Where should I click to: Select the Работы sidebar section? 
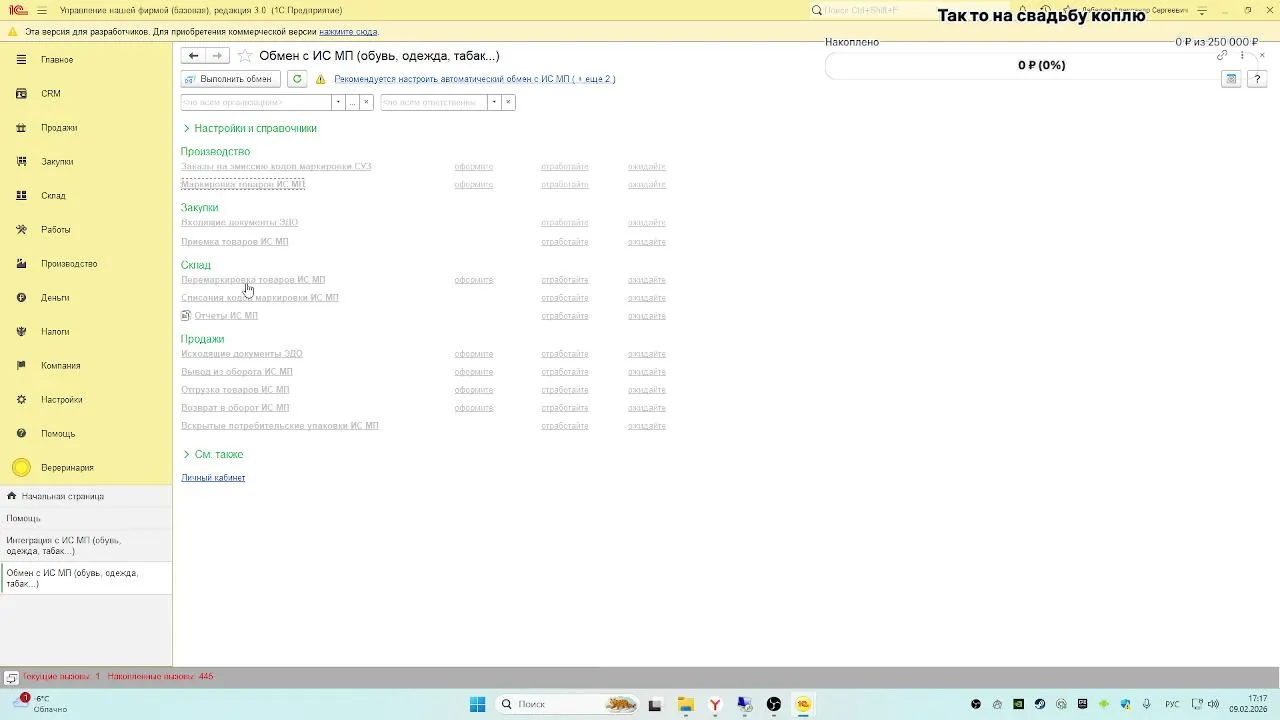(x=55, y=230)
